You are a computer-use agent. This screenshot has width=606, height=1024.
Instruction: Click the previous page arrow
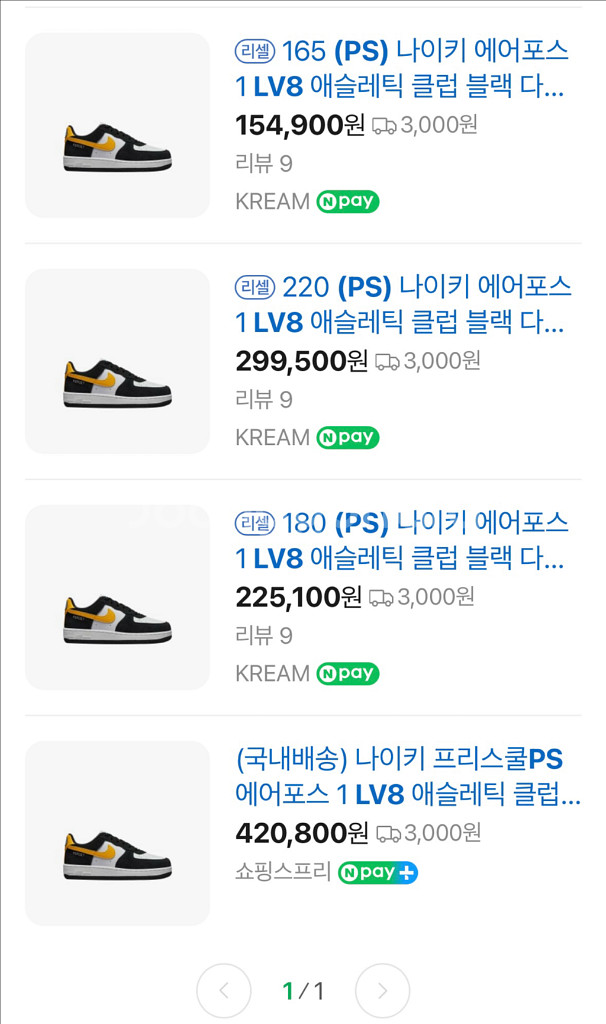(224, 990)
